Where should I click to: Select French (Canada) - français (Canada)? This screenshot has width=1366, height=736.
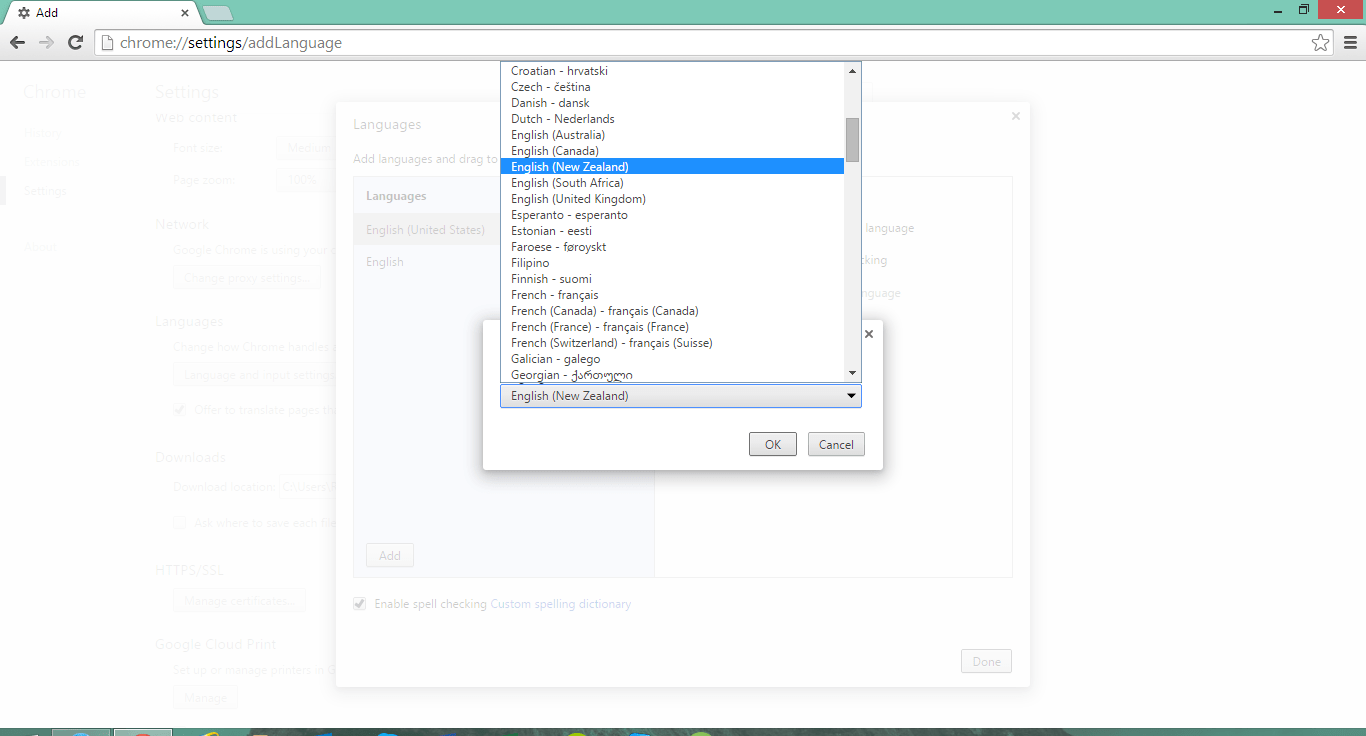point(672,311)
